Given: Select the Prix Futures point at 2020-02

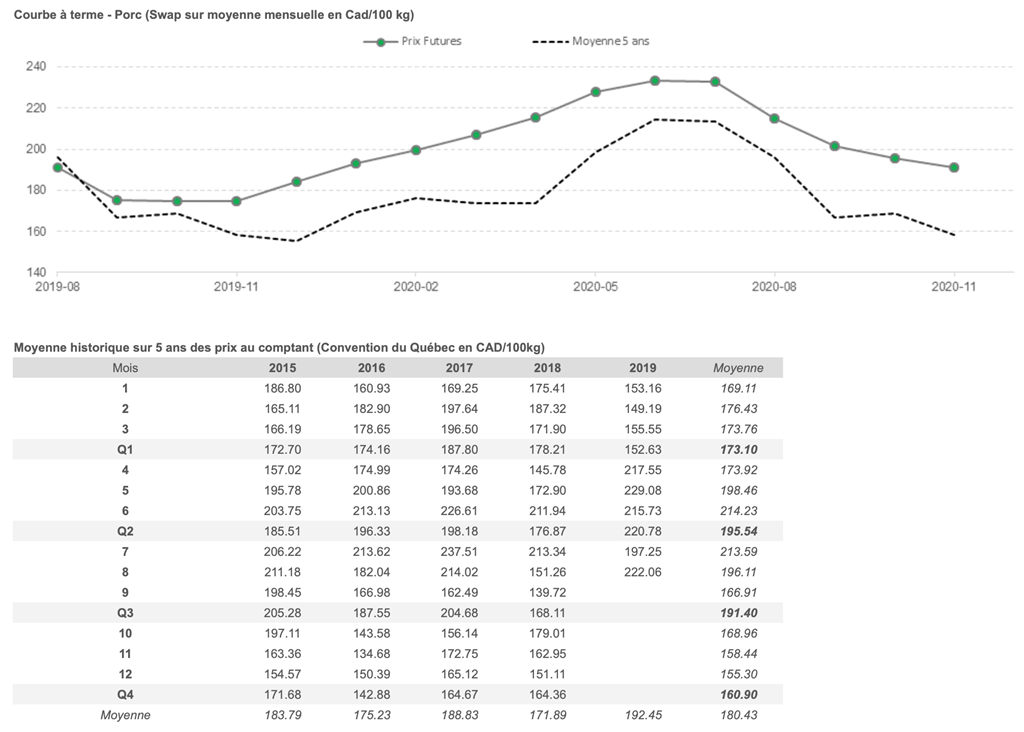Looking at the screenshot, I should [416, 150].
